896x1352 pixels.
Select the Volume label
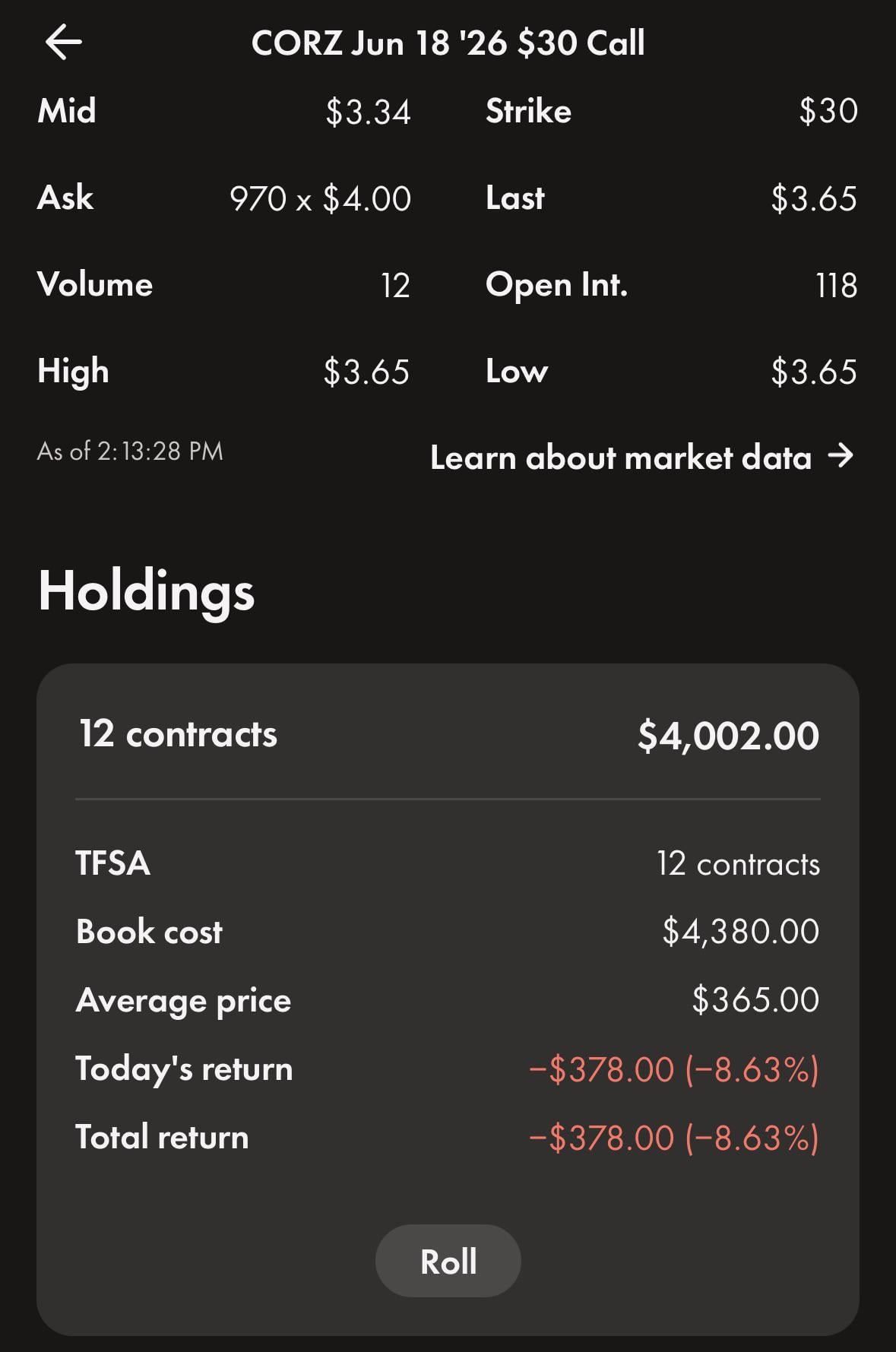click(95, 285)
